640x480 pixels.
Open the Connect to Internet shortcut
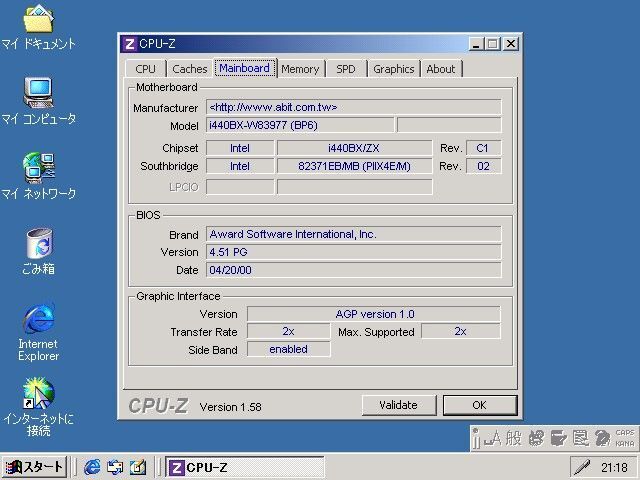[x=38, y=393]
